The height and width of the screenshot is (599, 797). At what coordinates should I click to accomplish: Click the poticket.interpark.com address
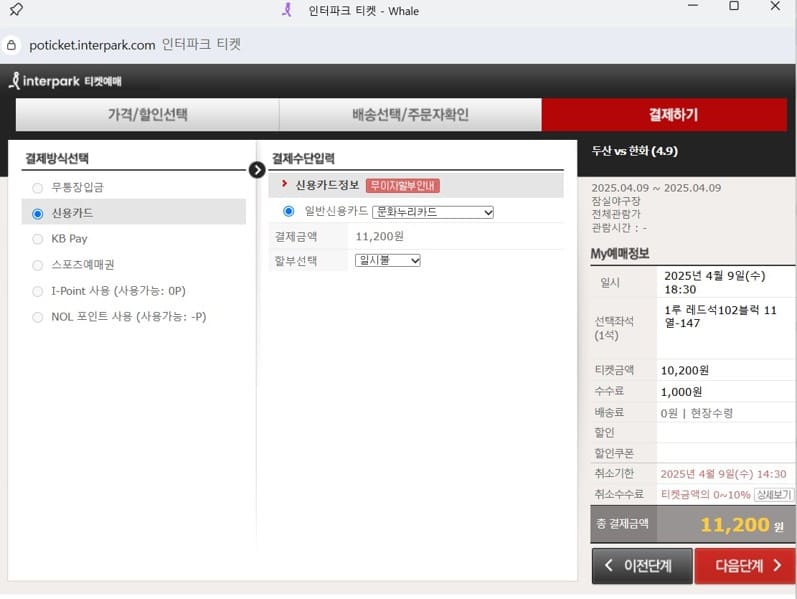coord(92,45)
